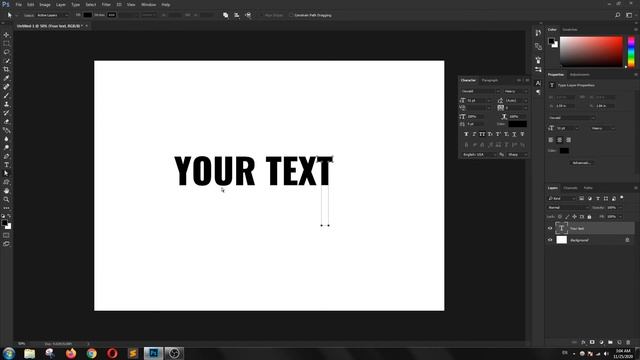Open English USA language dropdown
This screenshot has width=640, height=360.
479,155
